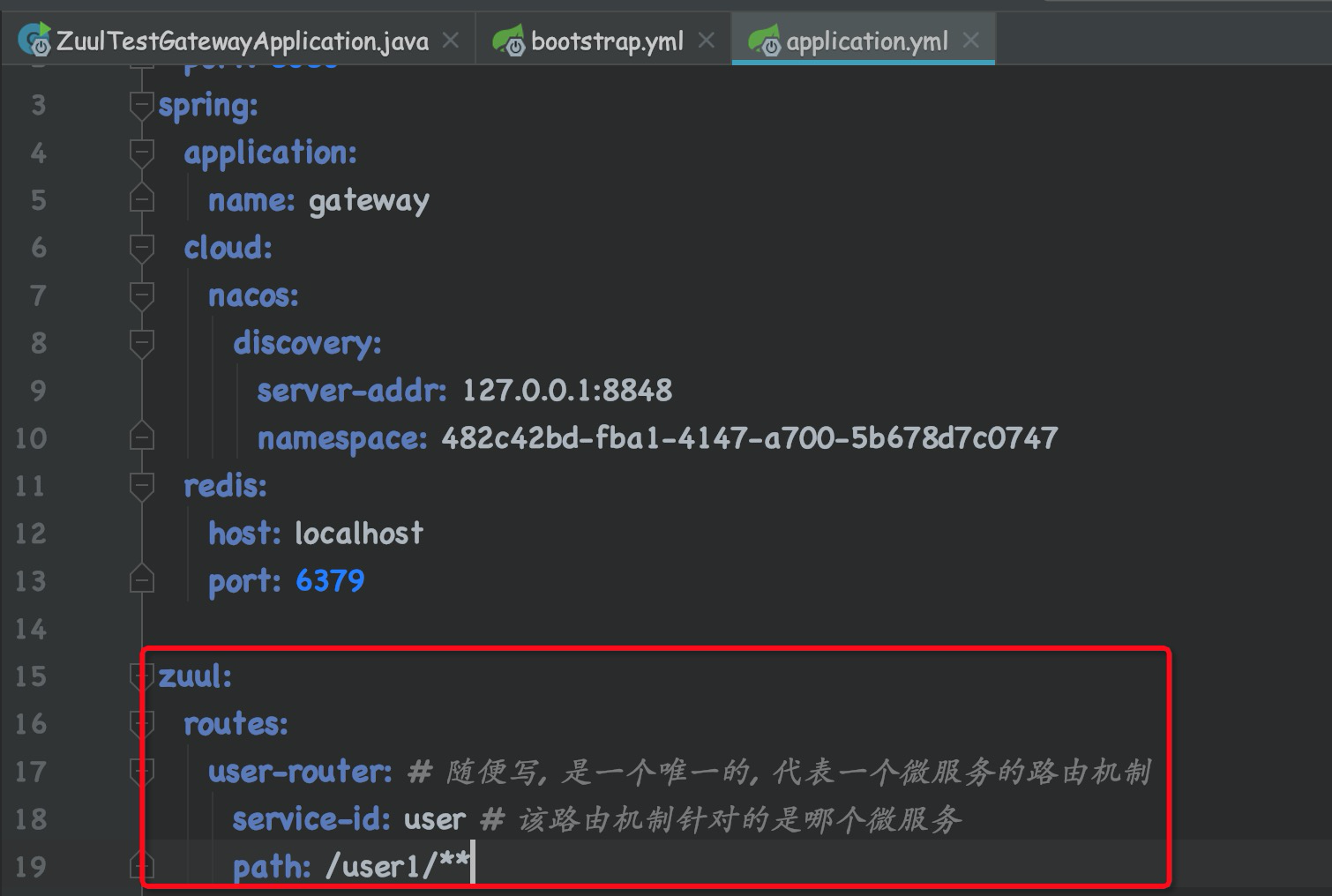This screenshot has width=1332, height=896.
Task: Click the 'namespace:' key
Action: [x=342, y=438]
